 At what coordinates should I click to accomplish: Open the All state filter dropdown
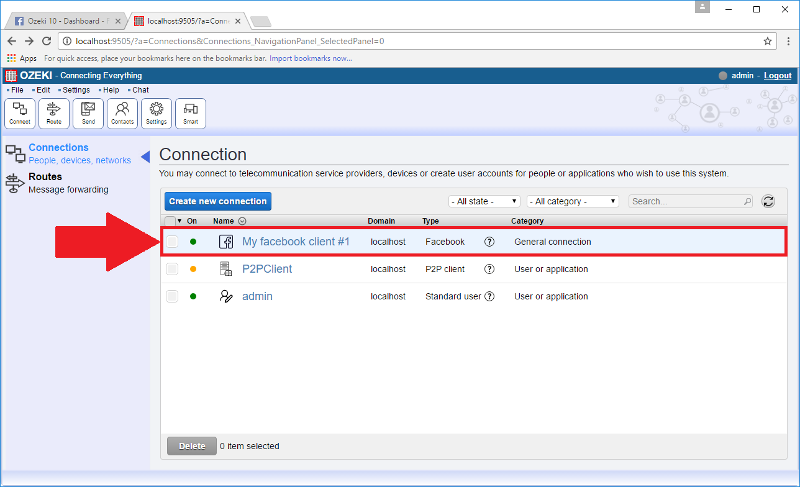484,201
